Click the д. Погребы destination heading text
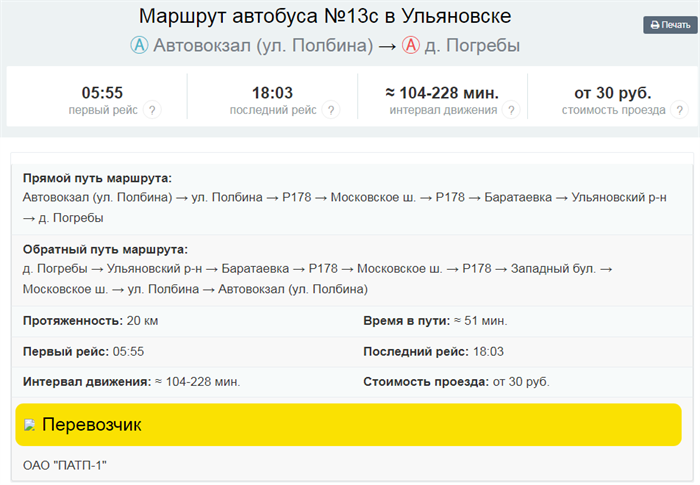700x485 pixels. click(x=472, y=46)
